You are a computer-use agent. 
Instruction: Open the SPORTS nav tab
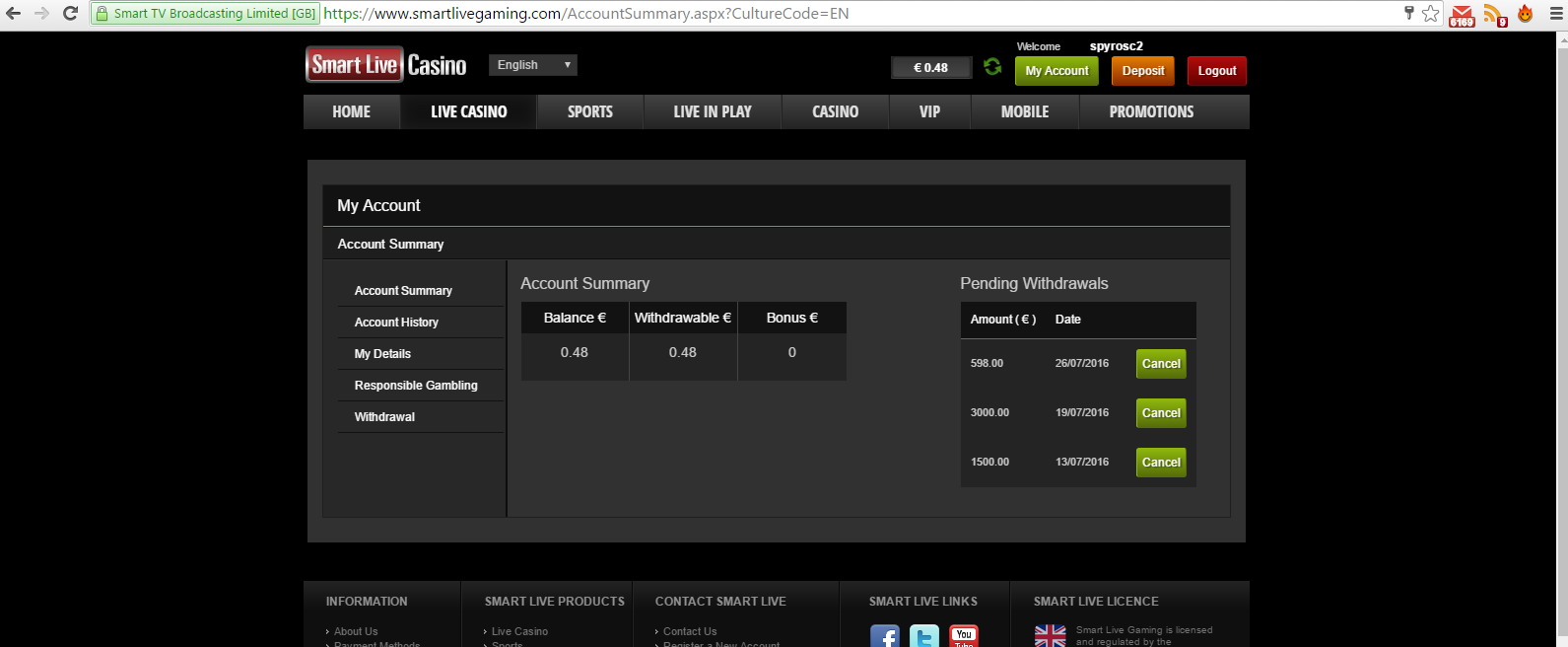point(590,112)
